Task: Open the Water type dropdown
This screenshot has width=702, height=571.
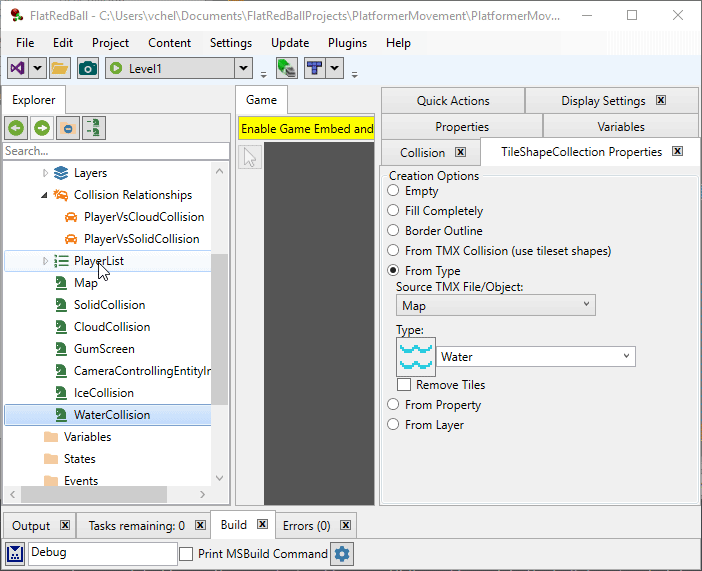Action: tap(536, 356)
